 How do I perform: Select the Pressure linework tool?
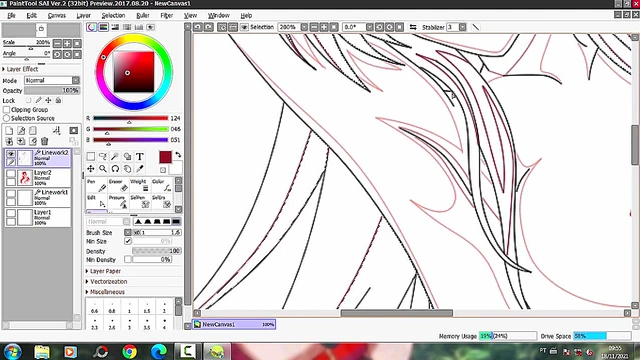[x=118, y=201]
